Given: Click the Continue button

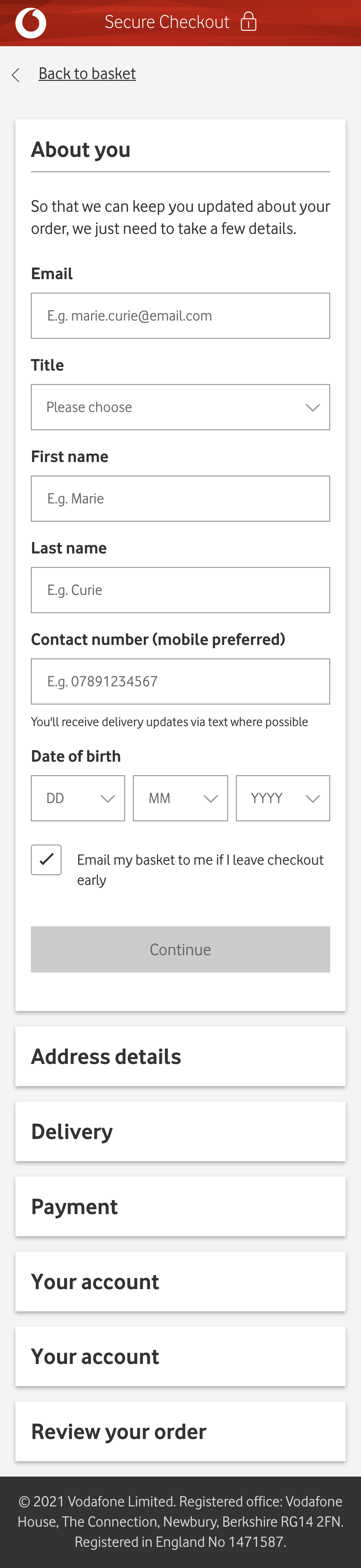Looking at the screenshot, I should [180, 949].
